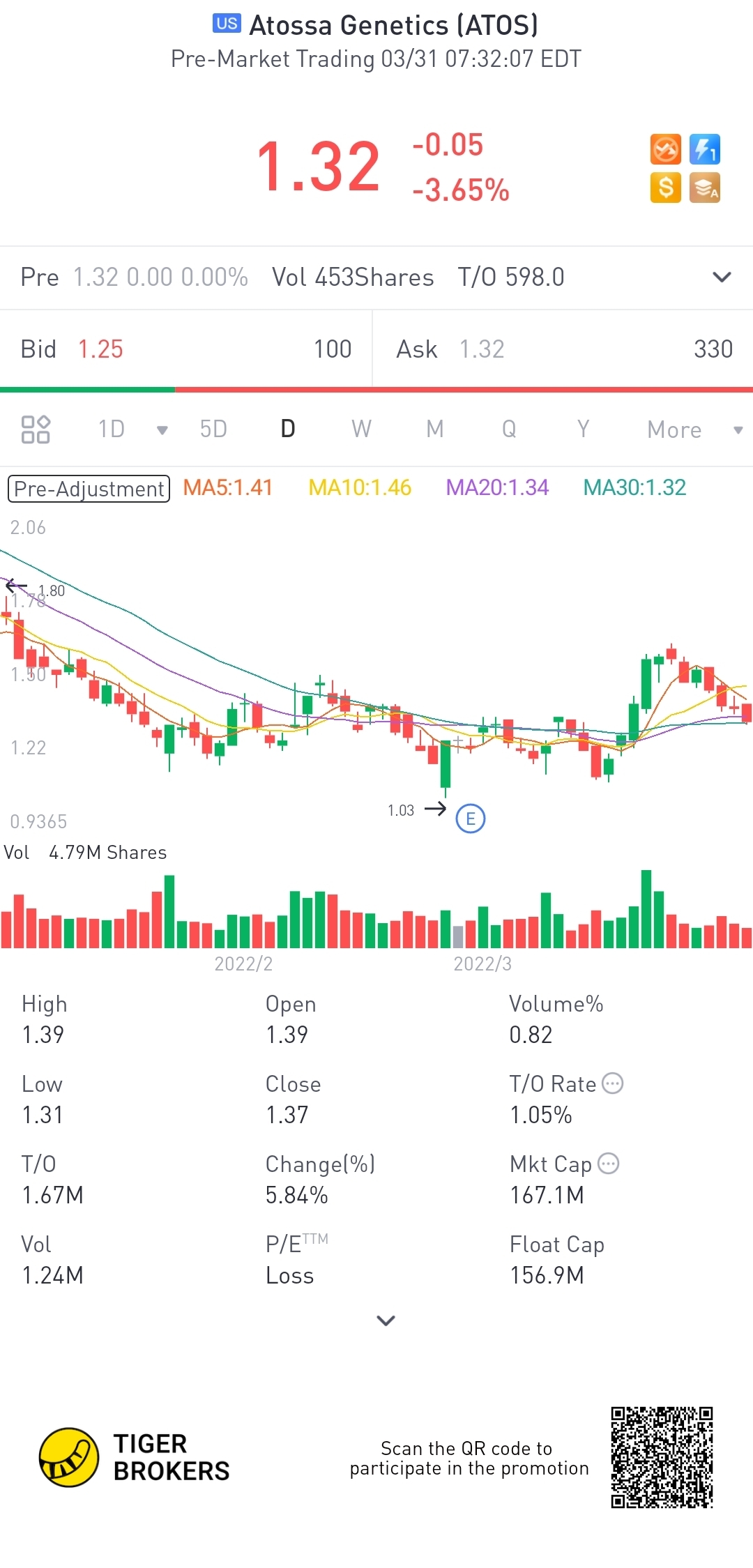
Task: Tap the MA30:1.32 indicator label
Action: tap(634, 487)
